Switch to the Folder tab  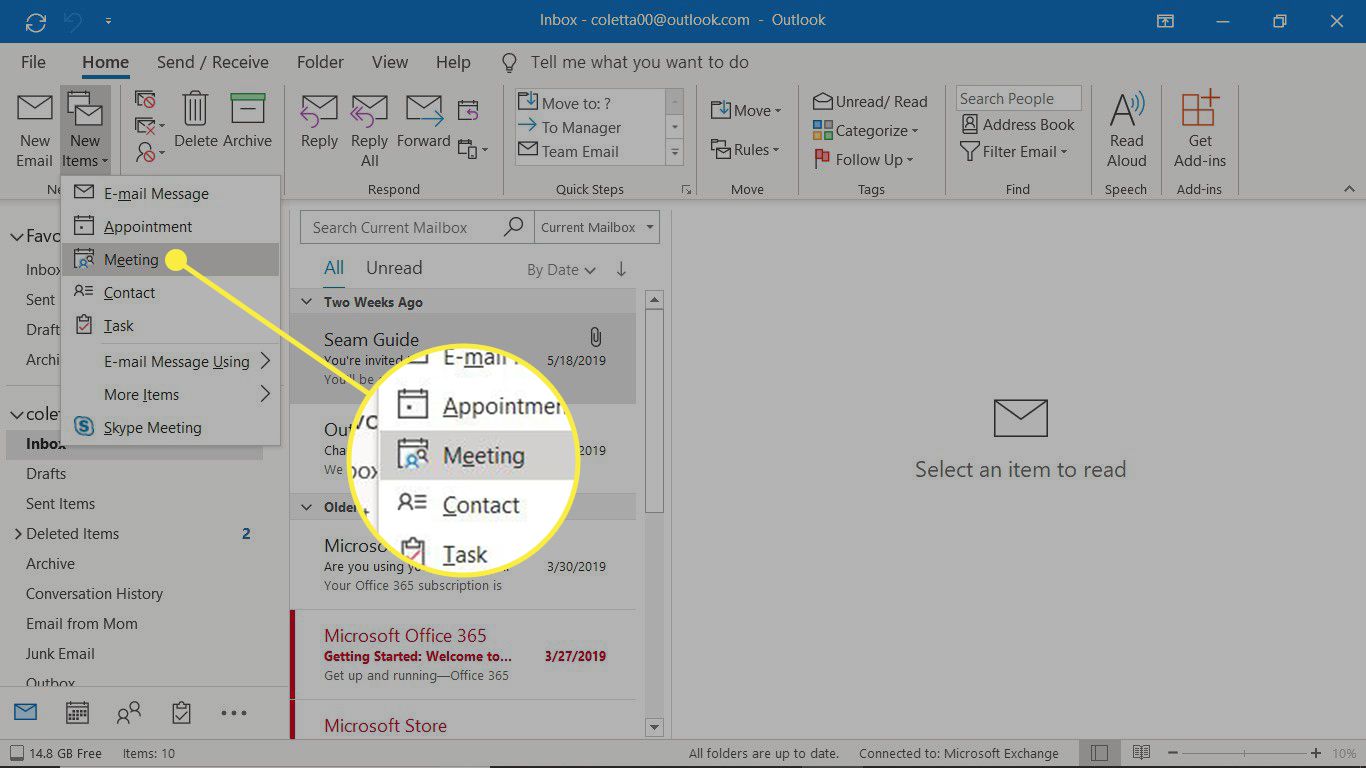click(320, 62)
